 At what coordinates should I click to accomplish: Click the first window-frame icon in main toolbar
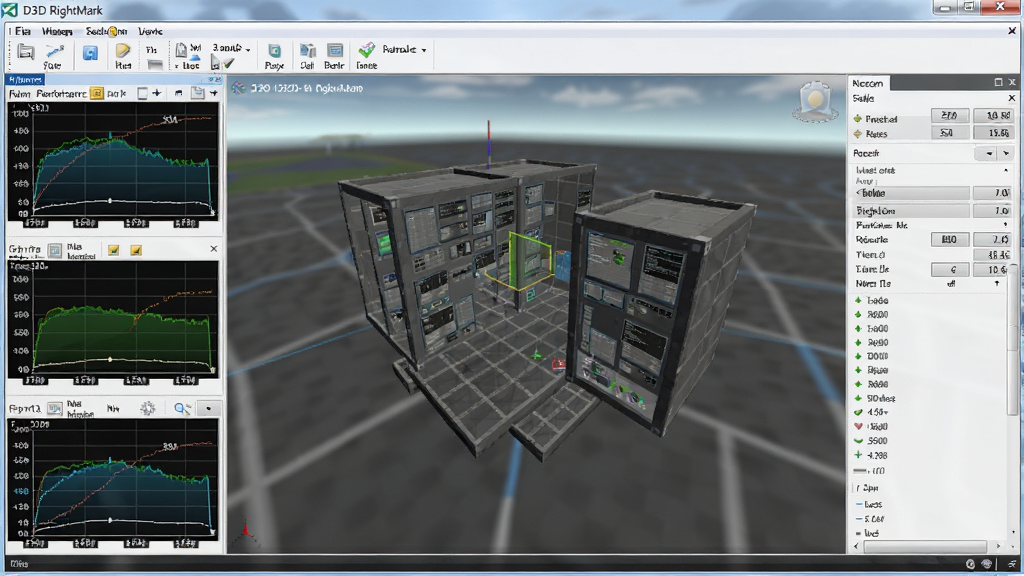pyautogui.click(x=26, y=52)
